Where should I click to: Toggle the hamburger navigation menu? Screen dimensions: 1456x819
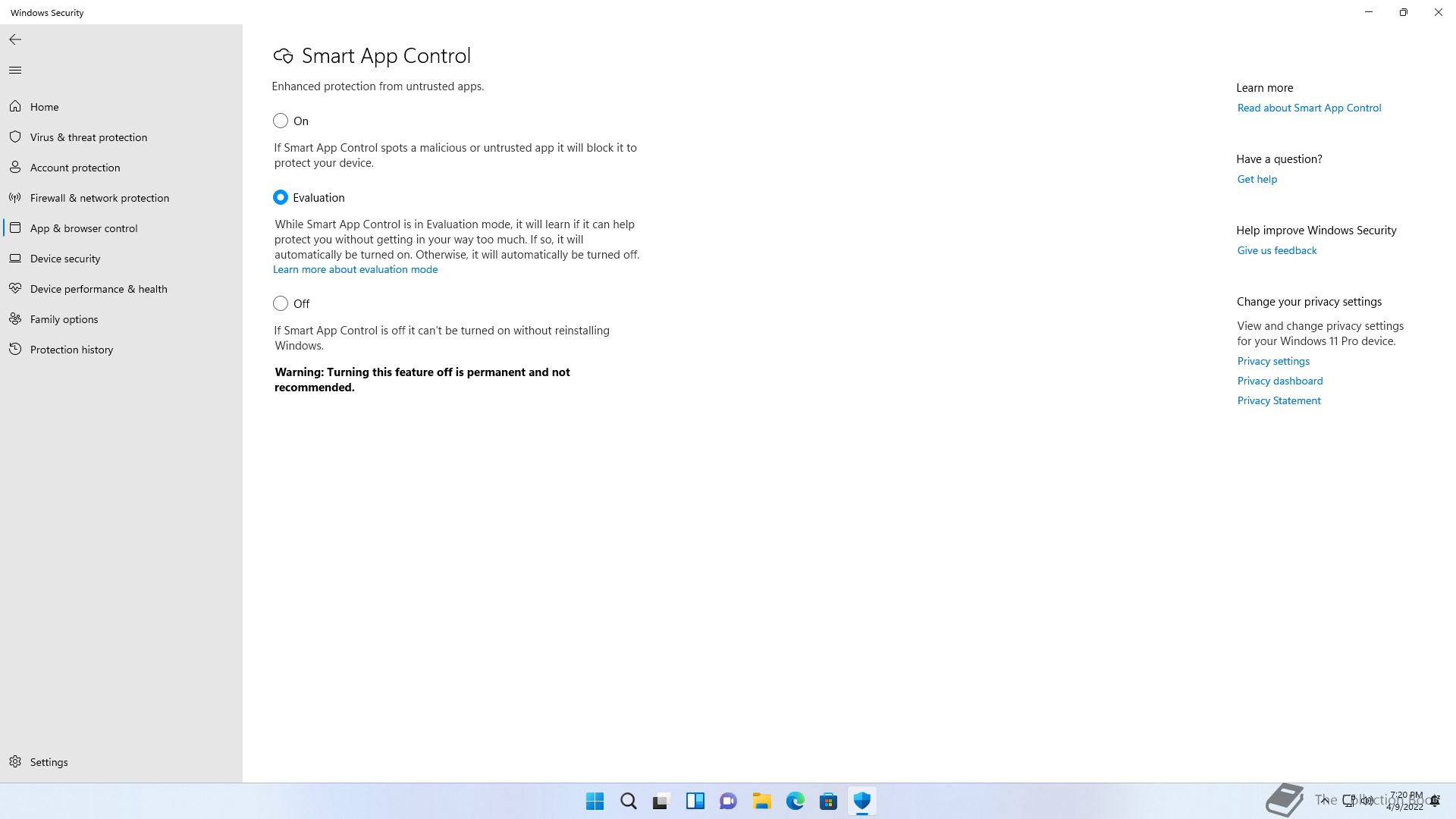15,70
